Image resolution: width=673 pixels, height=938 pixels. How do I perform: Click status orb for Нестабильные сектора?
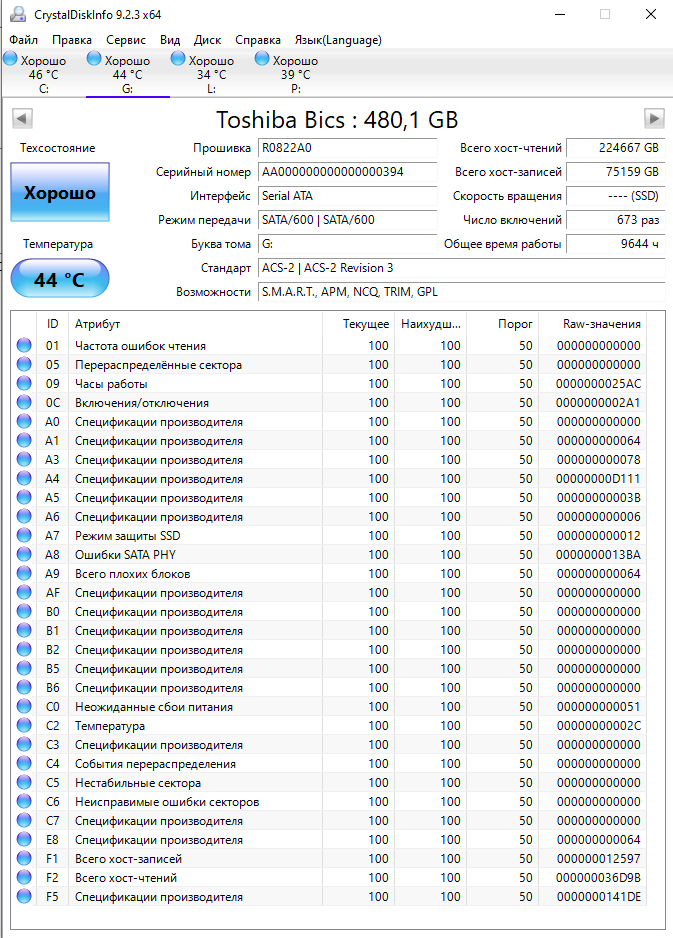tap(24, 782)
